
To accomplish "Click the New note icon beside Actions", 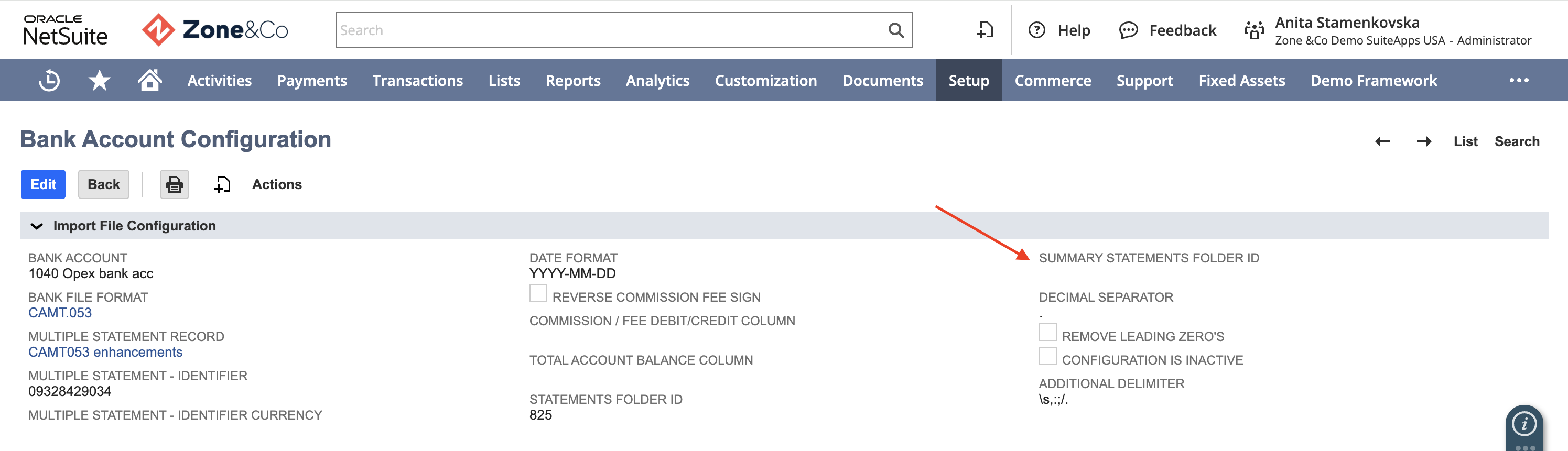I will [222, 184].
